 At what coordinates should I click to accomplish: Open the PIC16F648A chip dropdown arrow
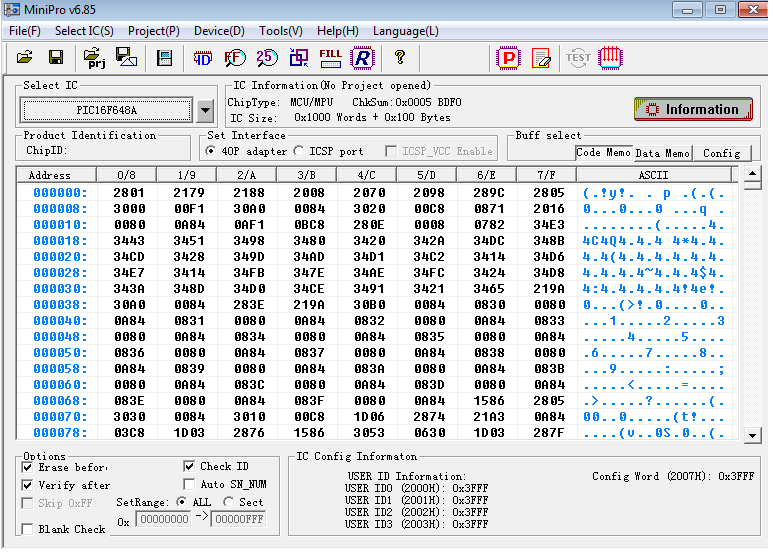[x=205, y=110]
